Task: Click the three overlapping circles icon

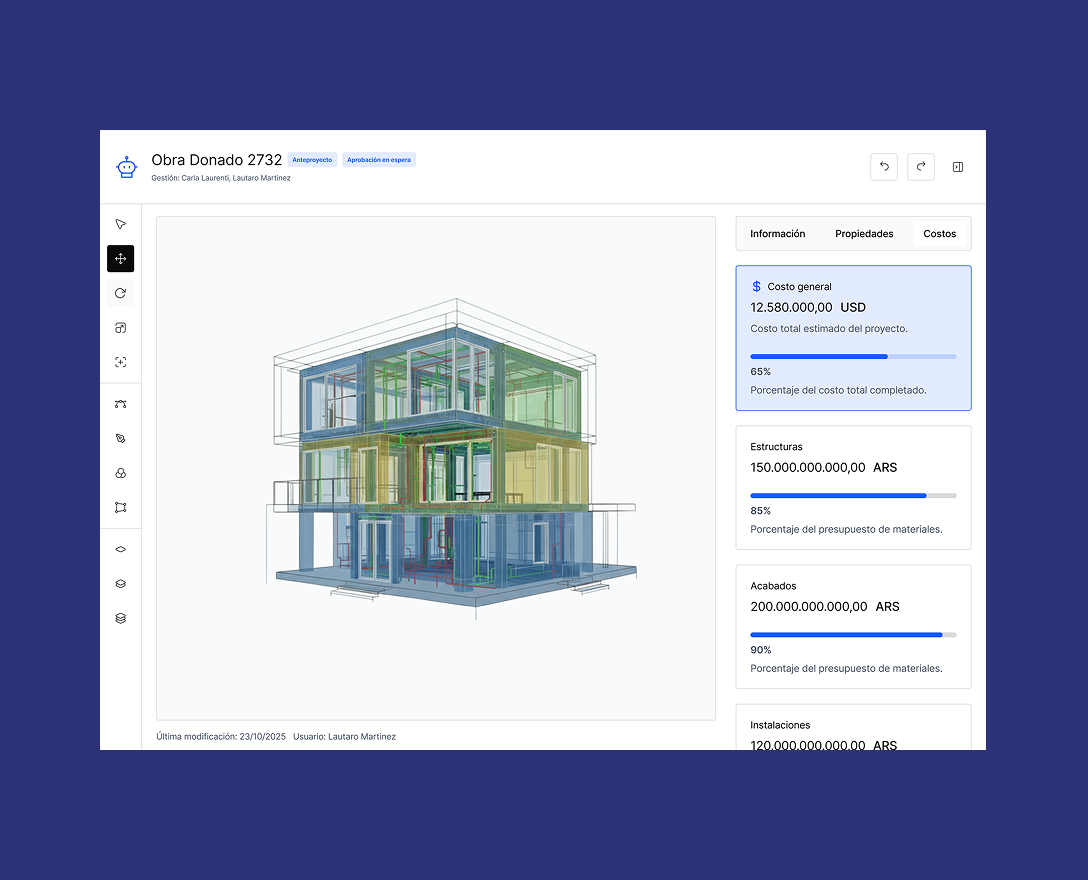Action: tap(120, 473)
